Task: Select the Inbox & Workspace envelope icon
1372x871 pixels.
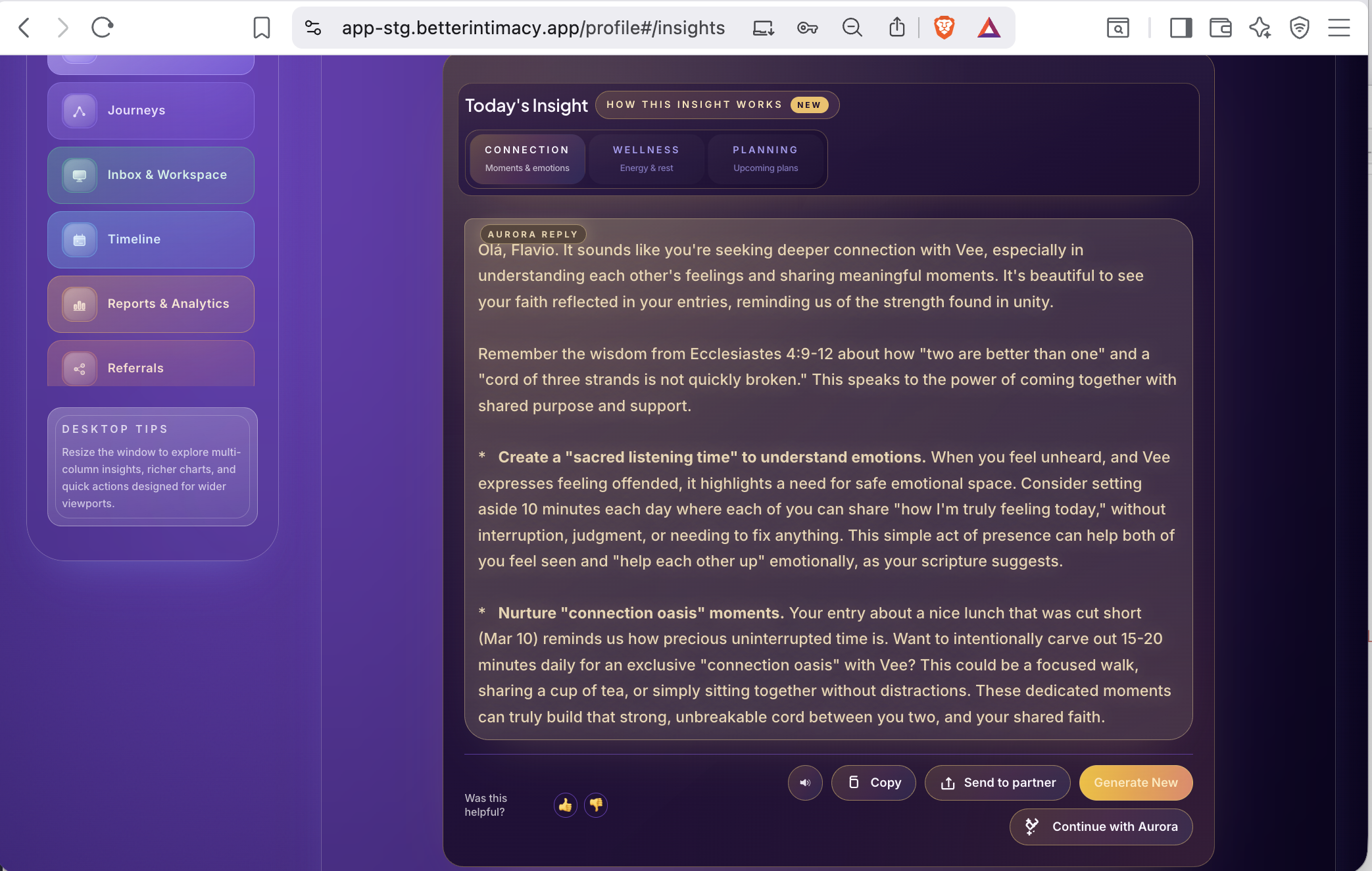Action: coord(78,175)
